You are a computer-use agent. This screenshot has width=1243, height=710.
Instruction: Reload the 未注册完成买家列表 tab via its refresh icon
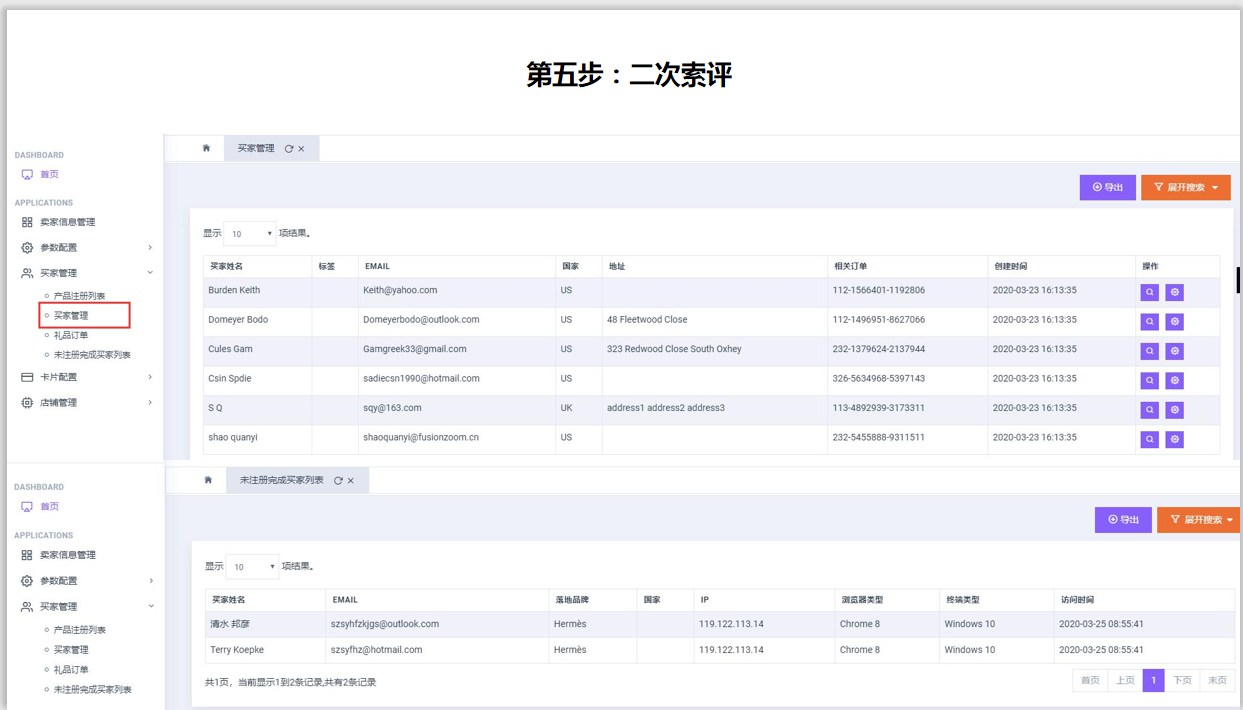point(338,481)
